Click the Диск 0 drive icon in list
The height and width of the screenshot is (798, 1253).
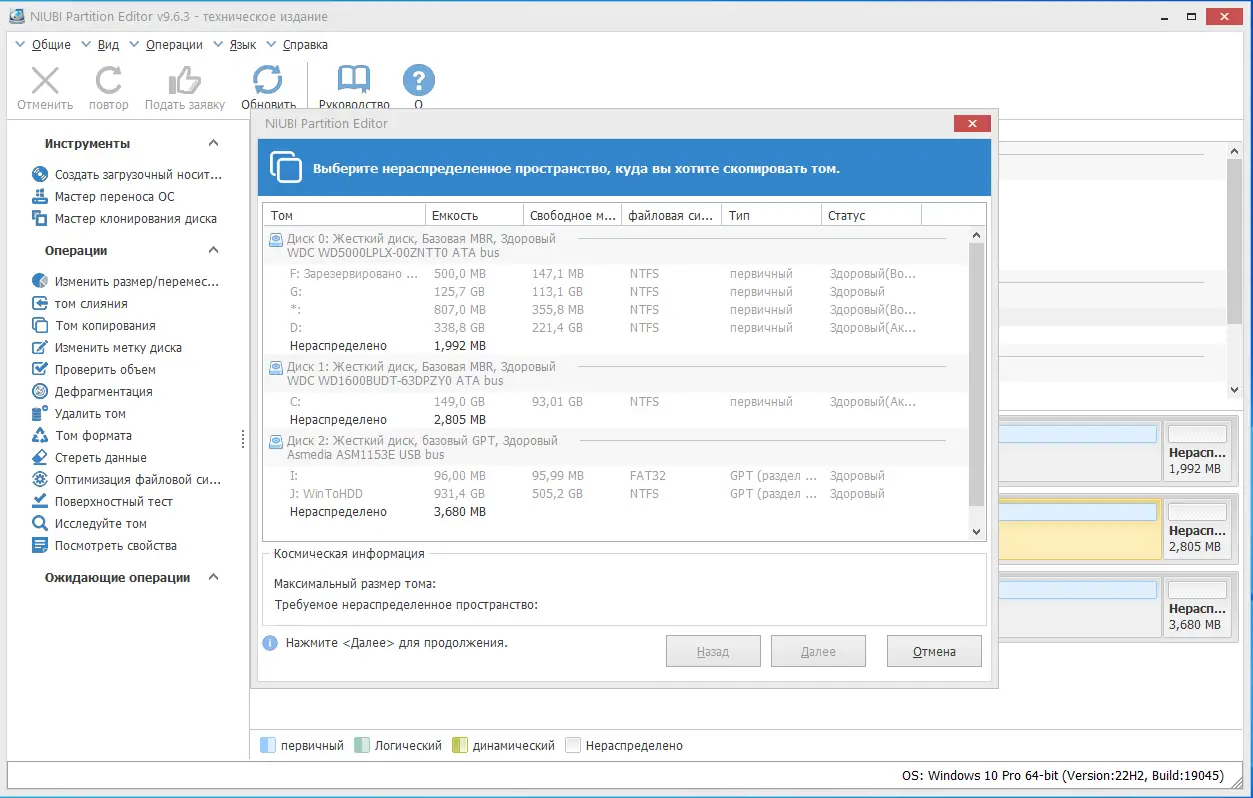coord(276,239)
